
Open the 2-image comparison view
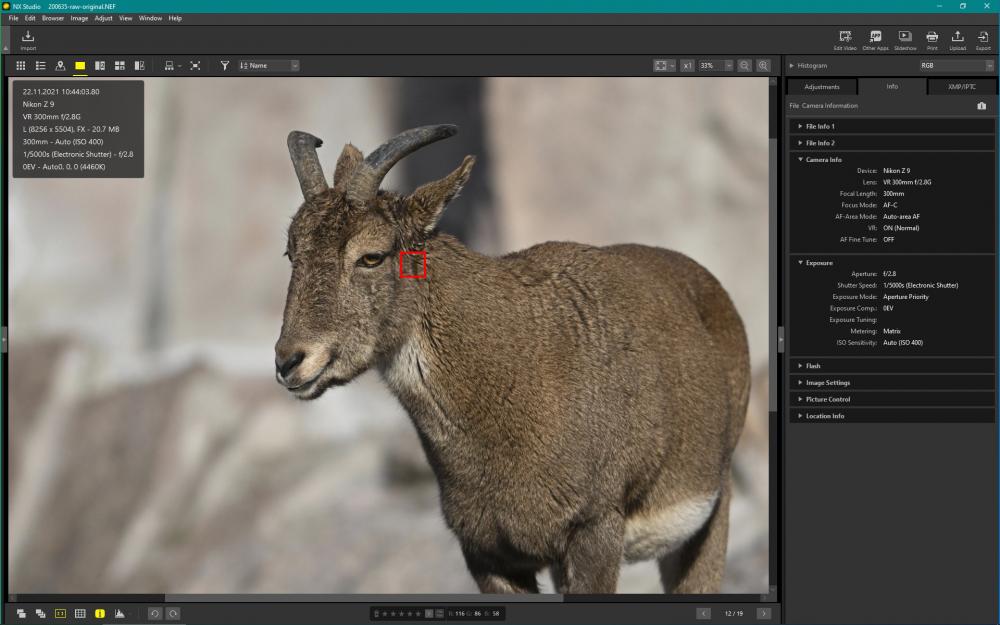click(x=99, y=66)
